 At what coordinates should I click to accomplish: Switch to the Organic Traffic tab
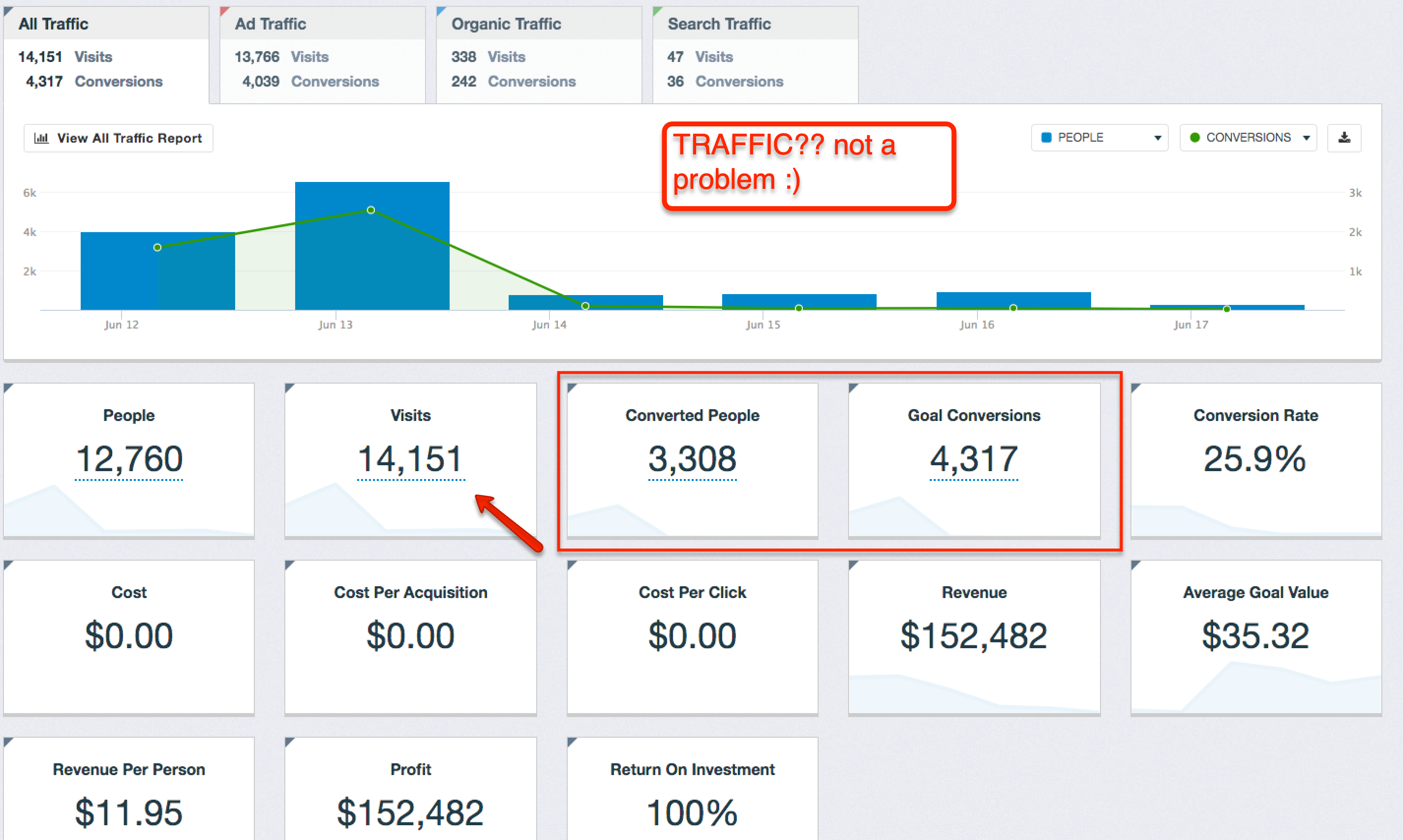click(x=539, y=55)
